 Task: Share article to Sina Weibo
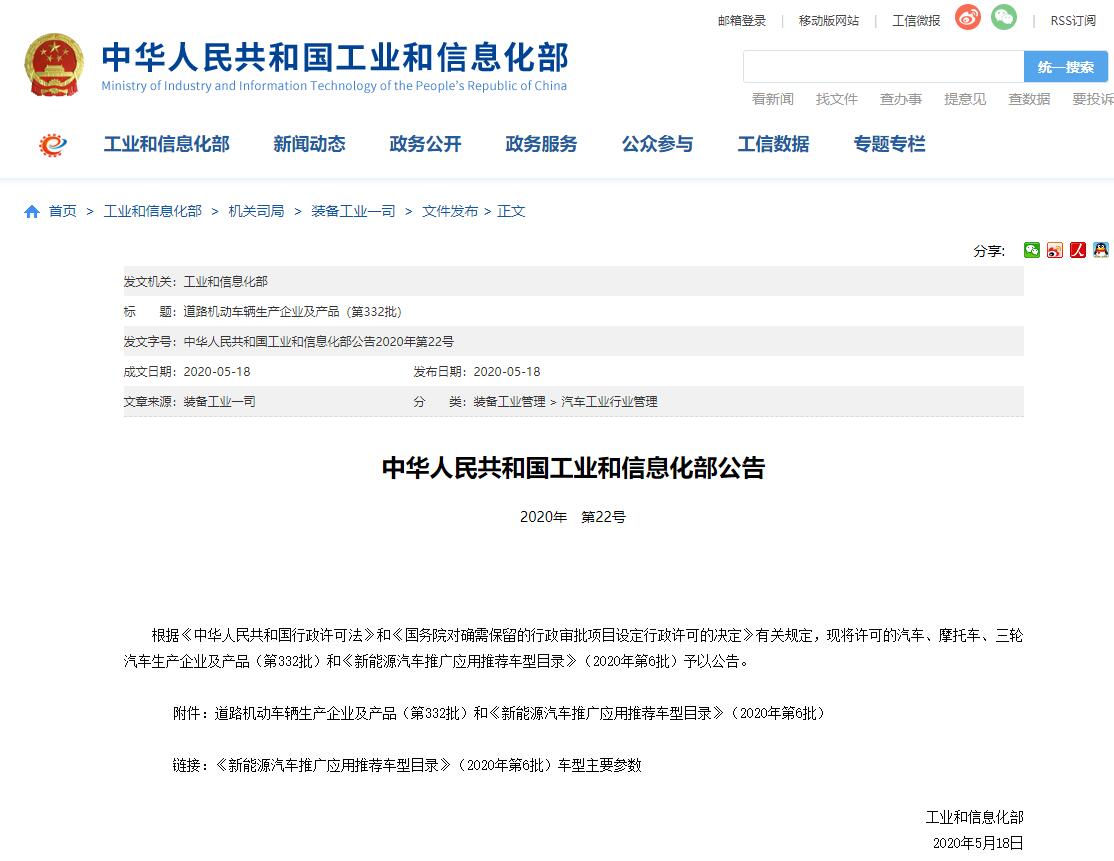point(1055,250)
